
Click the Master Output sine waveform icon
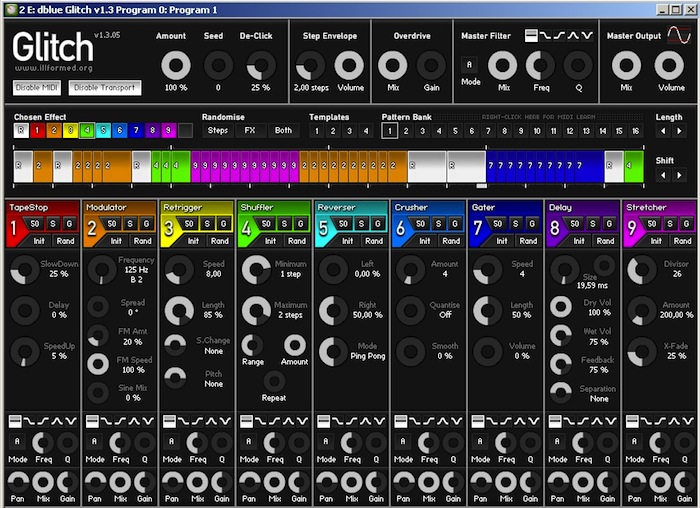679,35
